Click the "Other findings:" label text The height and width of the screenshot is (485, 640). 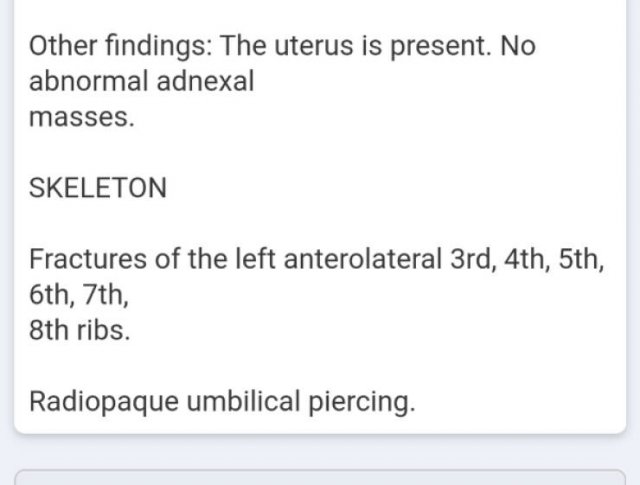pos(121,45)
